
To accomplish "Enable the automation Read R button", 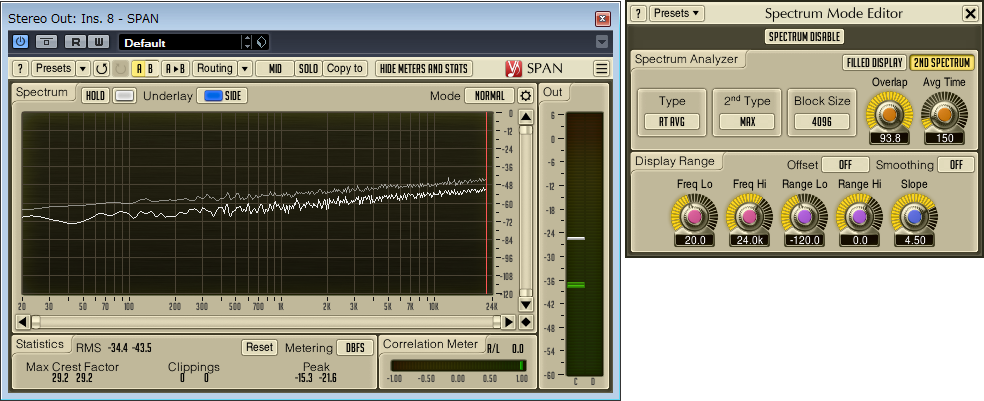I will coord(76,42).
